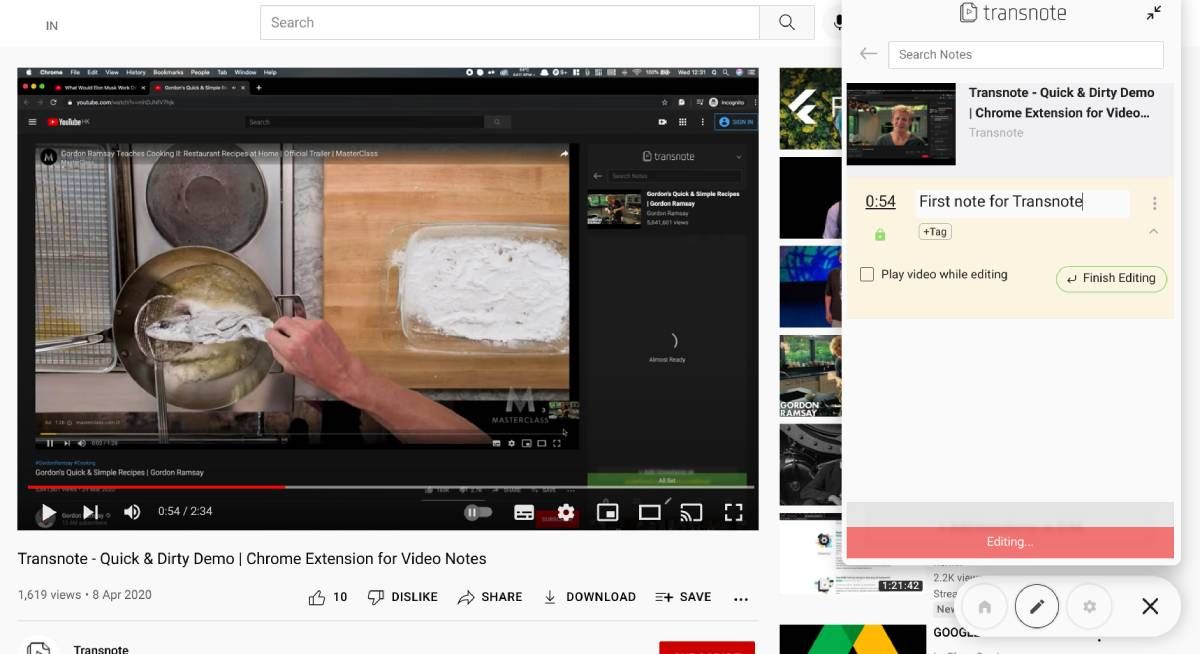Enable the Play video while editing checkbox

(x=867, y=273)
